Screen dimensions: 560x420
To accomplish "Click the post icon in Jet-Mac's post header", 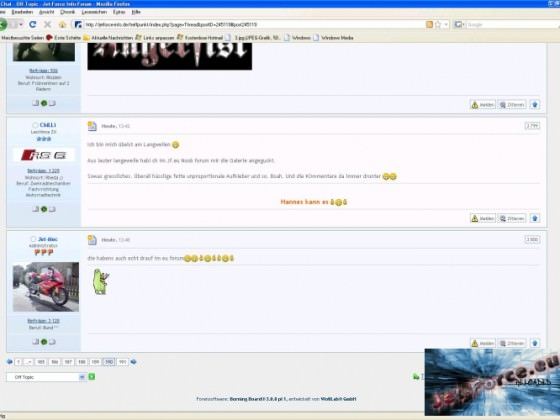I will point(92,240).
